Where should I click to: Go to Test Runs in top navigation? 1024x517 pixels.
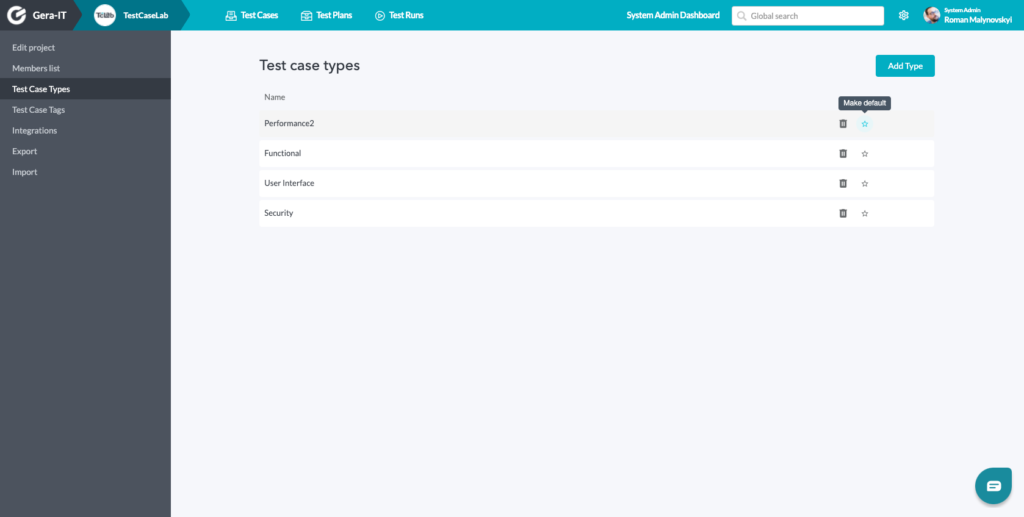pos(399,15)
